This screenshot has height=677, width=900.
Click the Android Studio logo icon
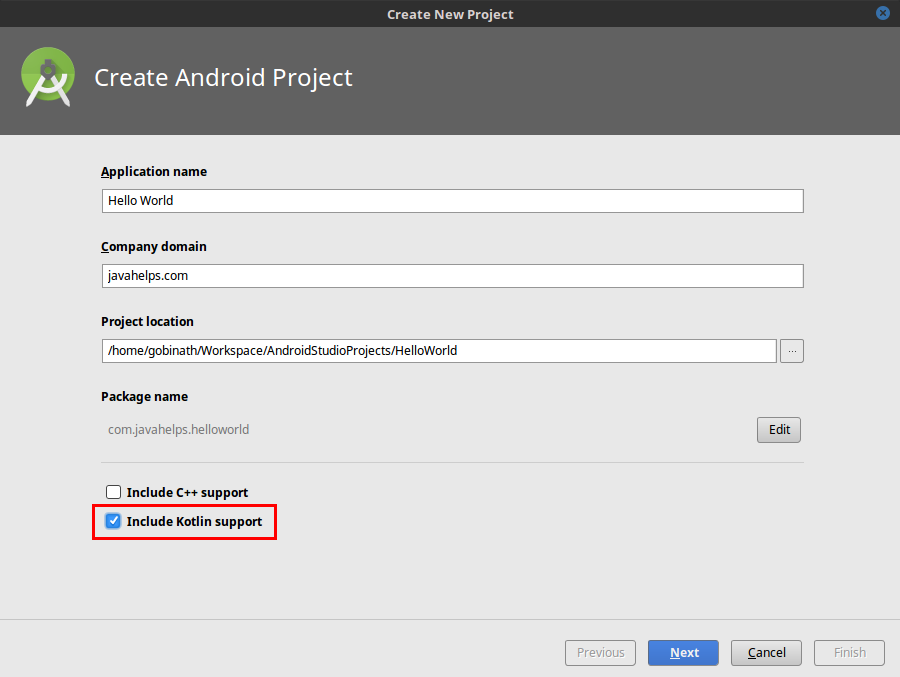(x=48, y=78)
